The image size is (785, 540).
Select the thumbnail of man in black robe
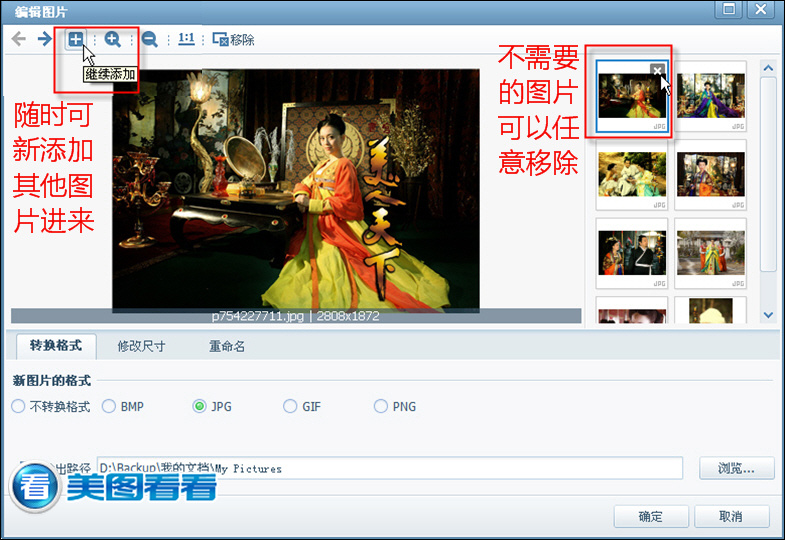(x=632, y=253)
